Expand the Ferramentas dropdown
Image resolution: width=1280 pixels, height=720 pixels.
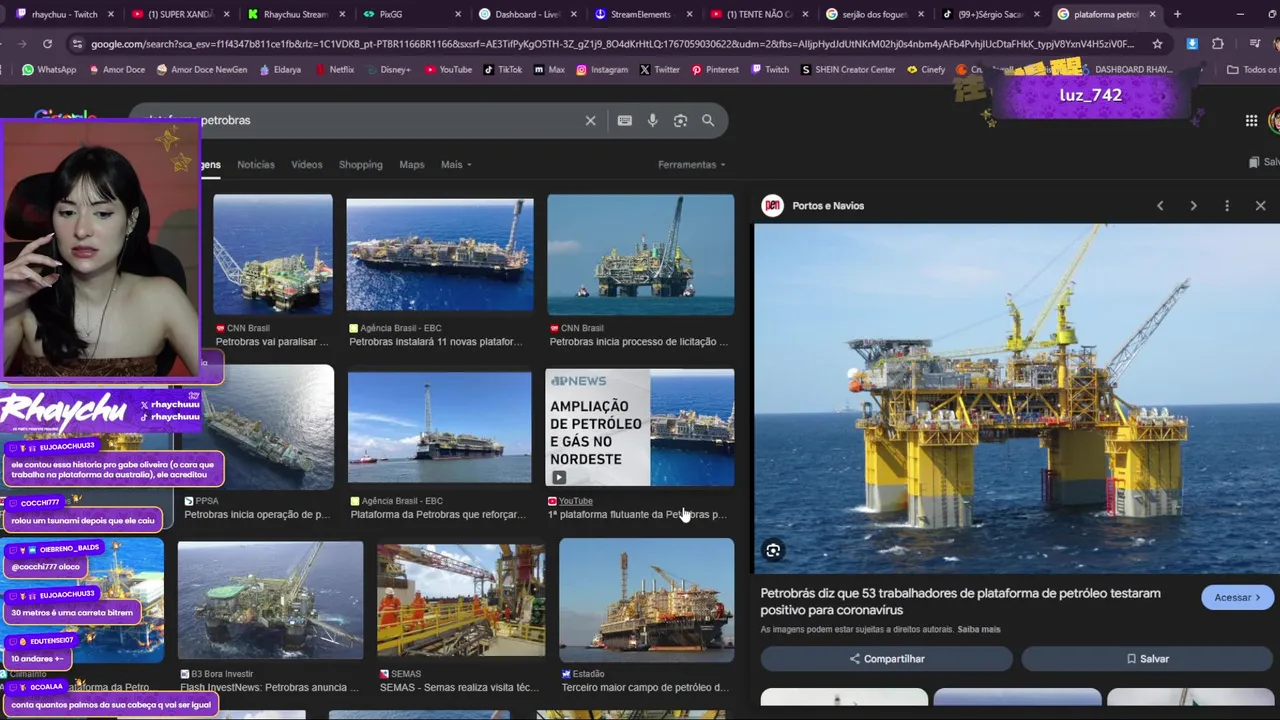(x=691, y=164)
